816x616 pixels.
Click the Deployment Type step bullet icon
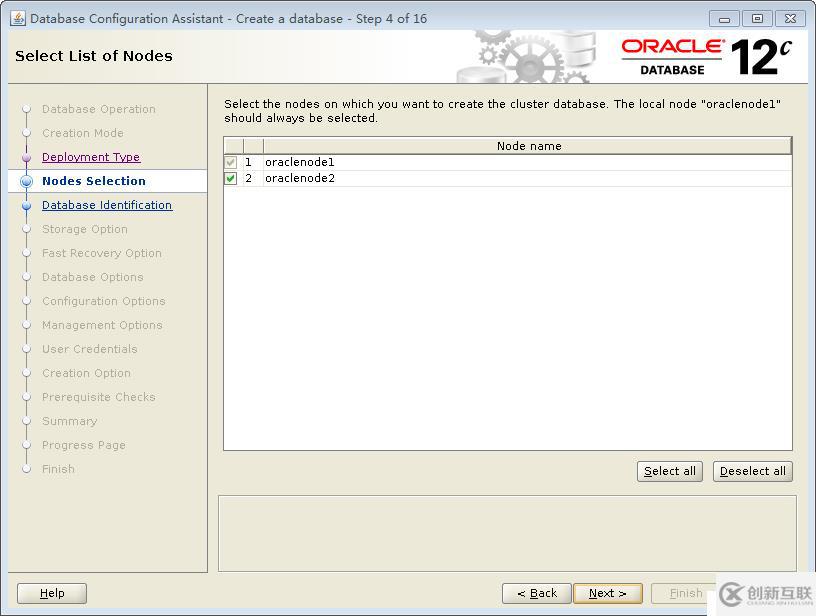[x=27, y=157]
